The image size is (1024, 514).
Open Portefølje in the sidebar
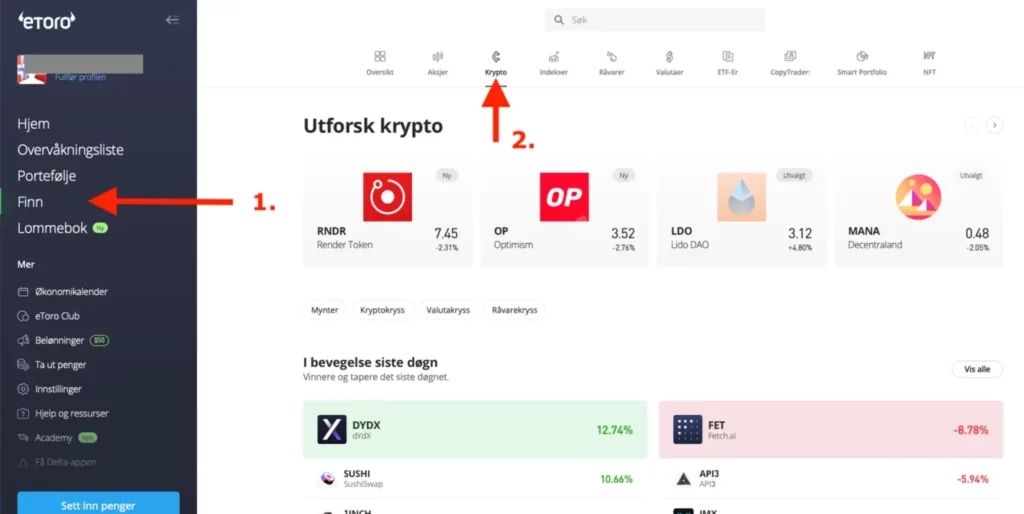[x=47, y=176]
